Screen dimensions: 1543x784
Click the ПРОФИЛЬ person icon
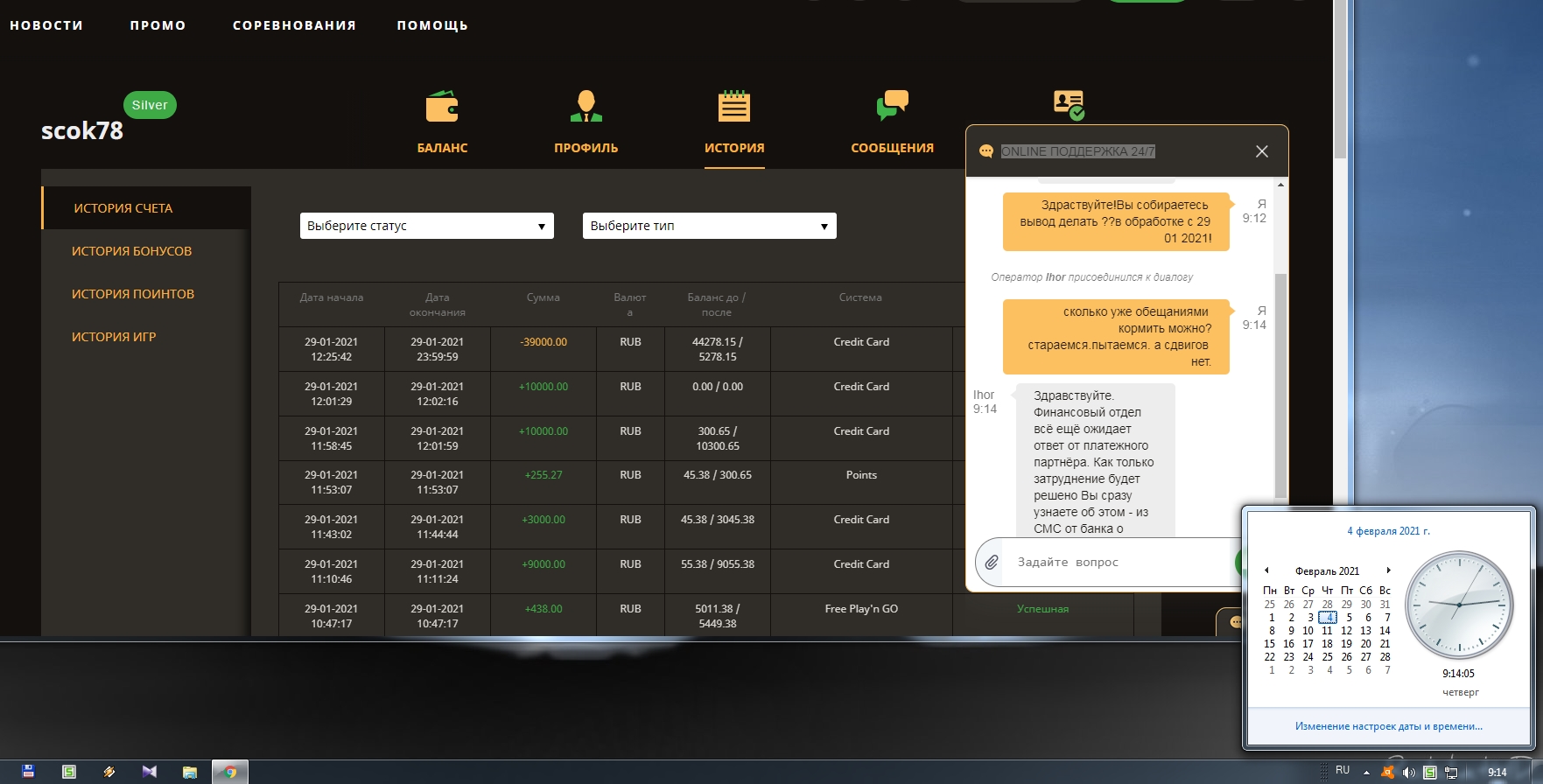586,106
